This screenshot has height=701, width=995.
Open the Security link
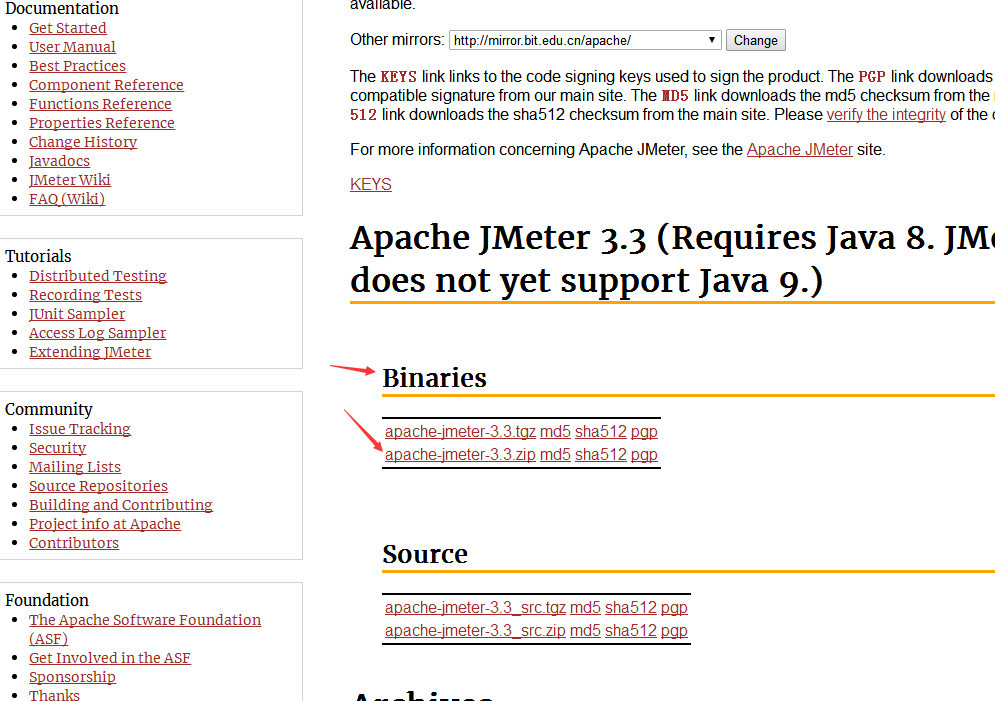tap(58, 448)
